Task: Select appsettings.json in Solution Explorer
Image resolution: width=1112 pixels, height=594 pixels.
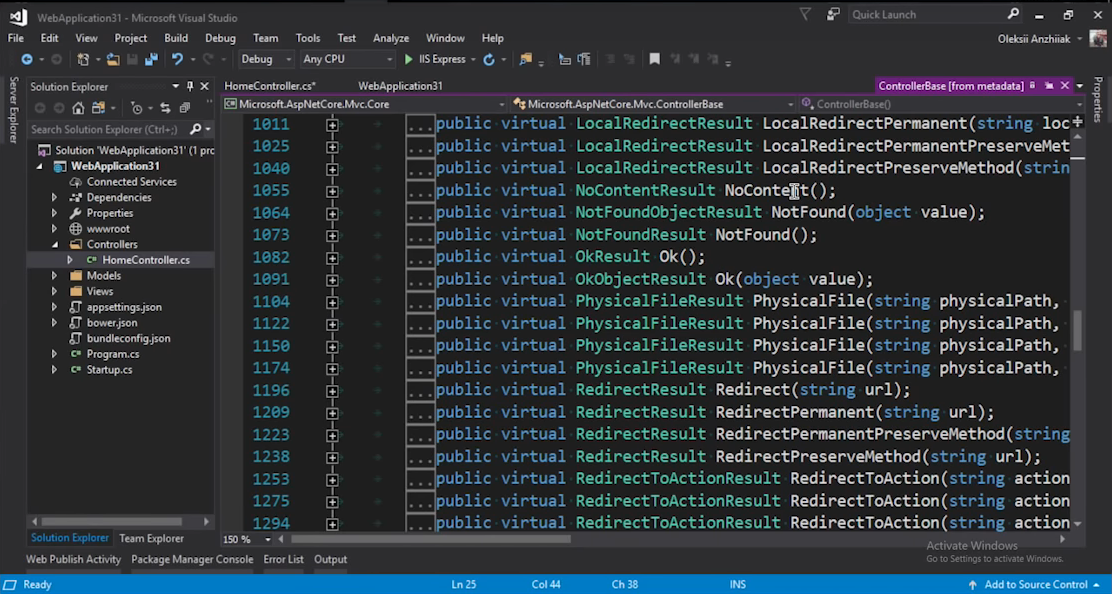Action: (124, 307)
